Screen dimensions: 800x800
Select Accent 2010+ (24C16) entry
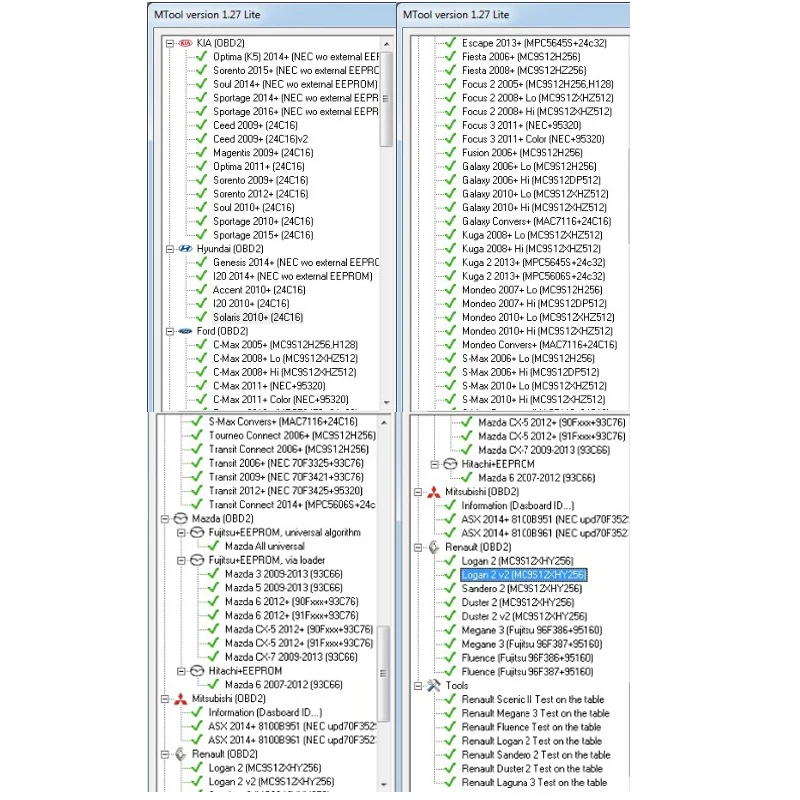[259, 290]
